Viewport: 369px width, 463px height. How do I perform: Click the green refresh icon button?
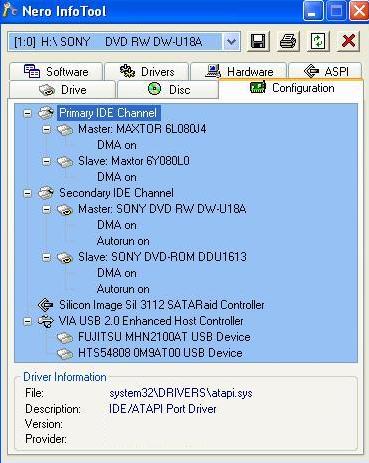(318, 42)
